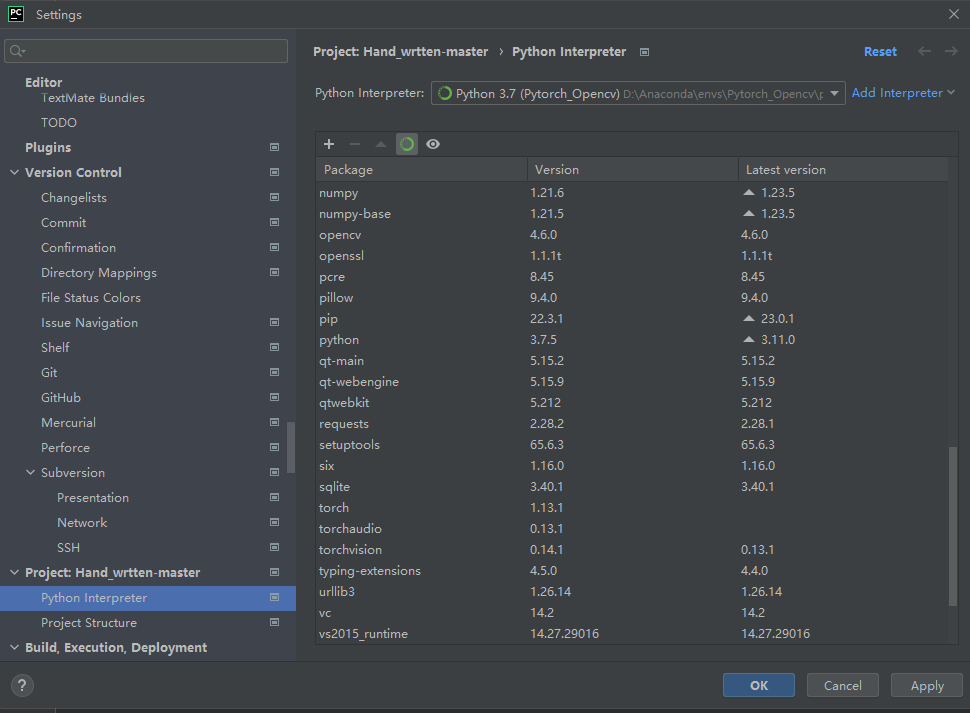Click the project icon beside GitHub

[274, 397]
